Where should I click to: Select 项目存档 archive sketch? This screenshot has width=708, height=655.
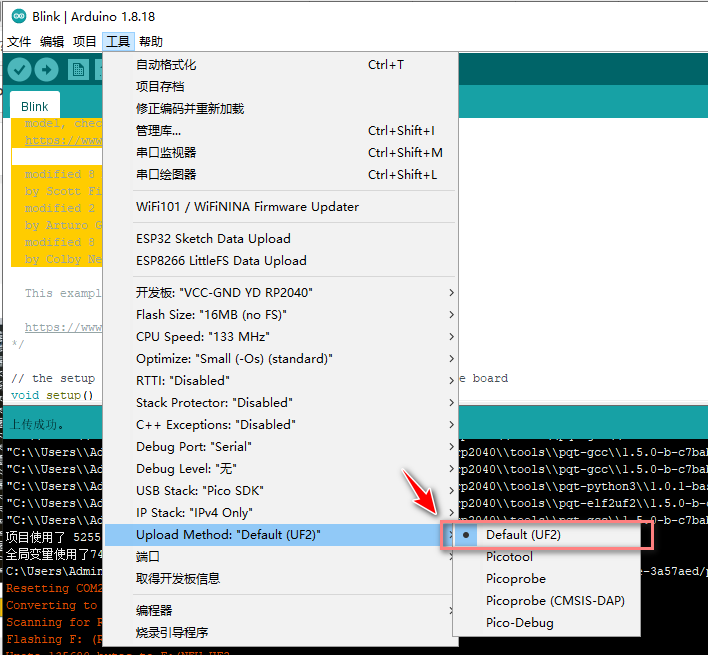[281, 87]
